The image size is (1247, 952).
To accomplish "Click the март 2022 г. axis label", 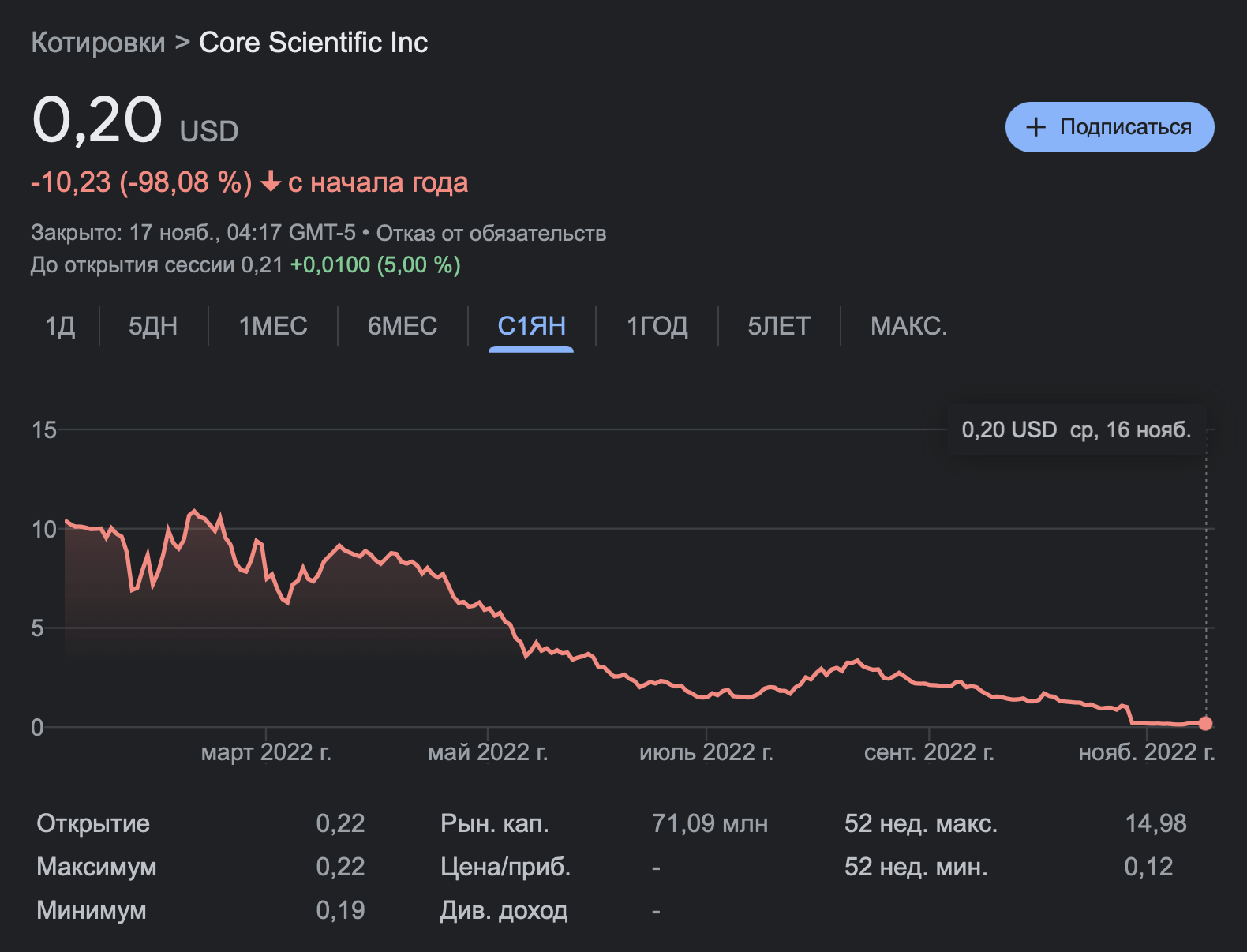I will [x=266, y=752].
